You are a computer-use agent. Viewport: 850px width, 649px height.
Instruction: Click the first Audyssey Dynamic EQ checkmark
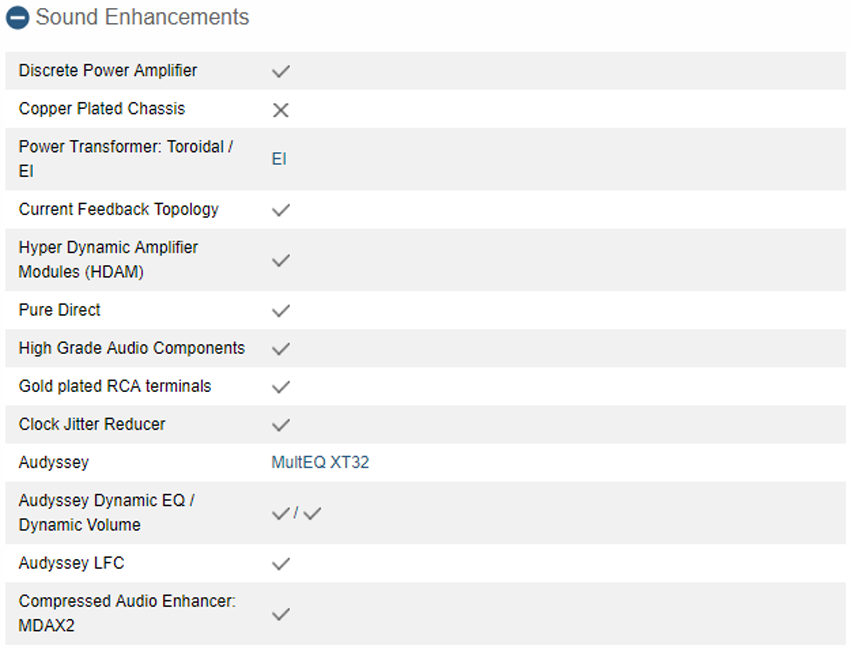281,513
